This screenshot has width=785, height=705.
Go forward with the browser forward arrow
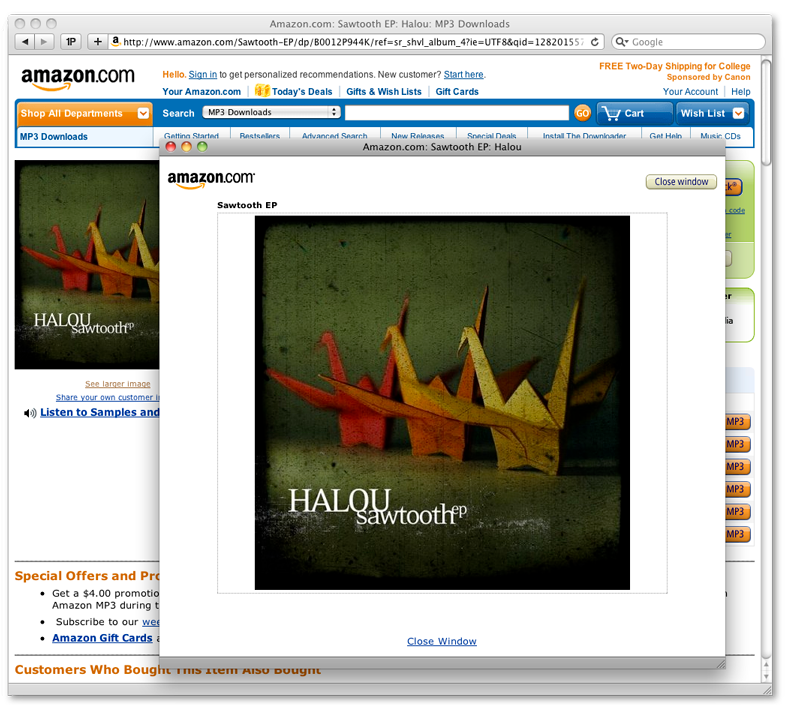click(x=44, y=42)
